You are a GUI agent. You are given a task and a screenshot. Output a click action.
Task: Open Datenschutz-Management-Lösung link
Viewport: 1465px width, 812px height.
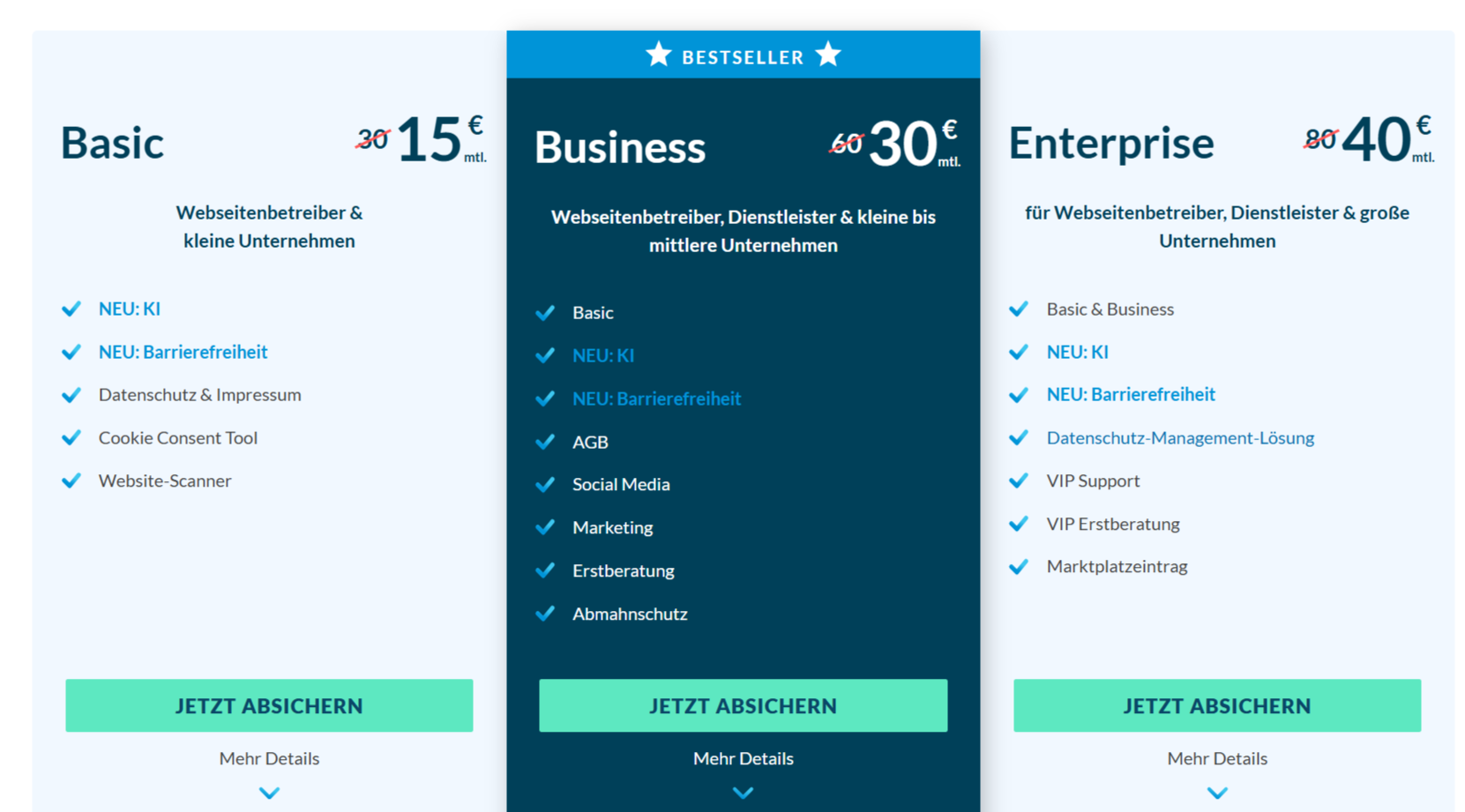[x=1180, y=437]
